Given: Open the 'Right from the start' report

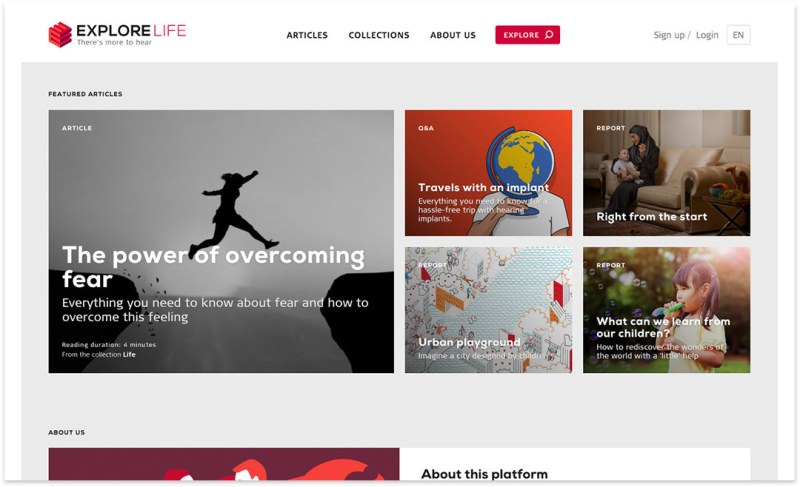Looking at the screenshot, I should [x=666, y=173].
